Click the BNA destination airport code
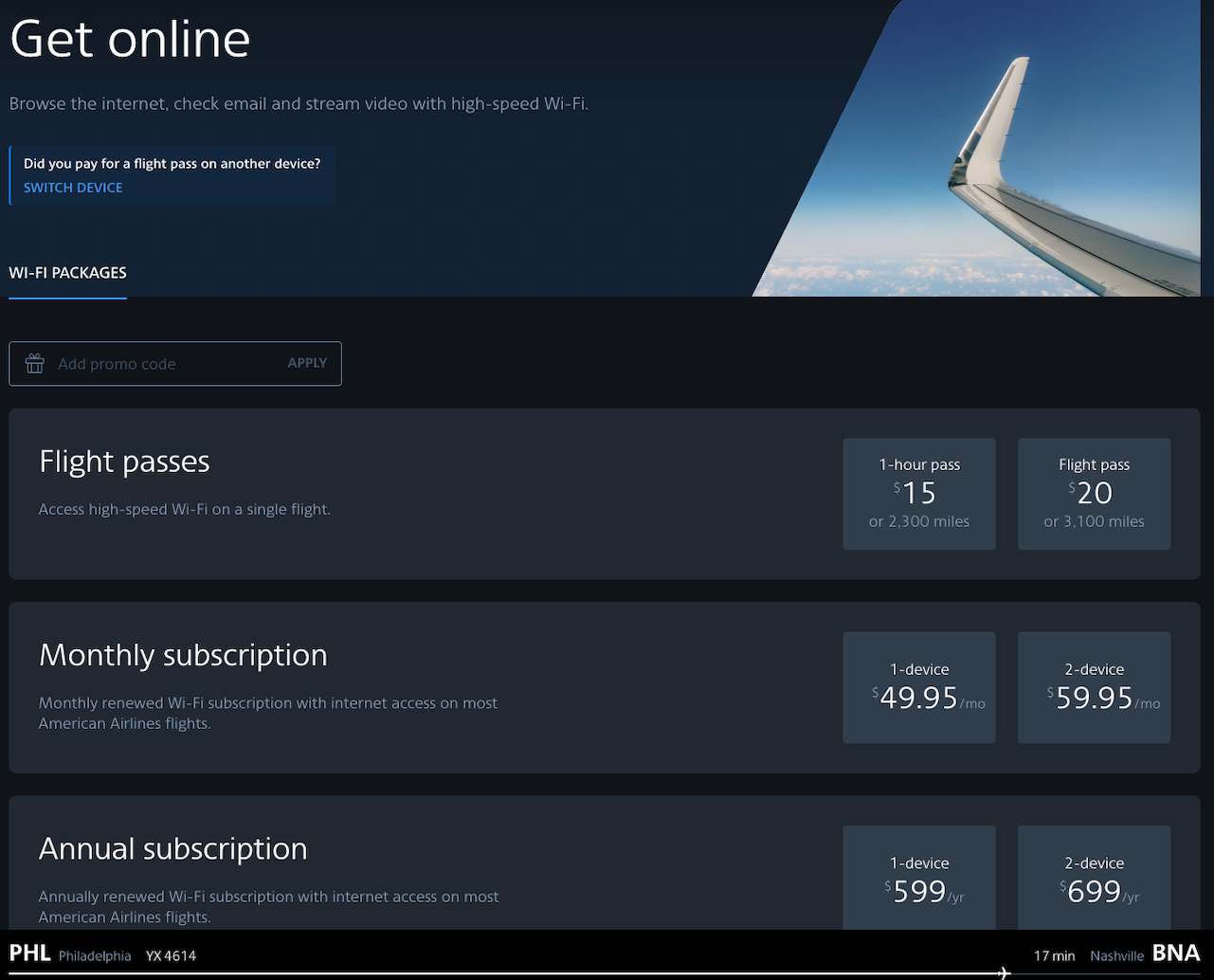Image resolution: width=1214 pixels, height=980 pixels. [x=1176, y=953]
